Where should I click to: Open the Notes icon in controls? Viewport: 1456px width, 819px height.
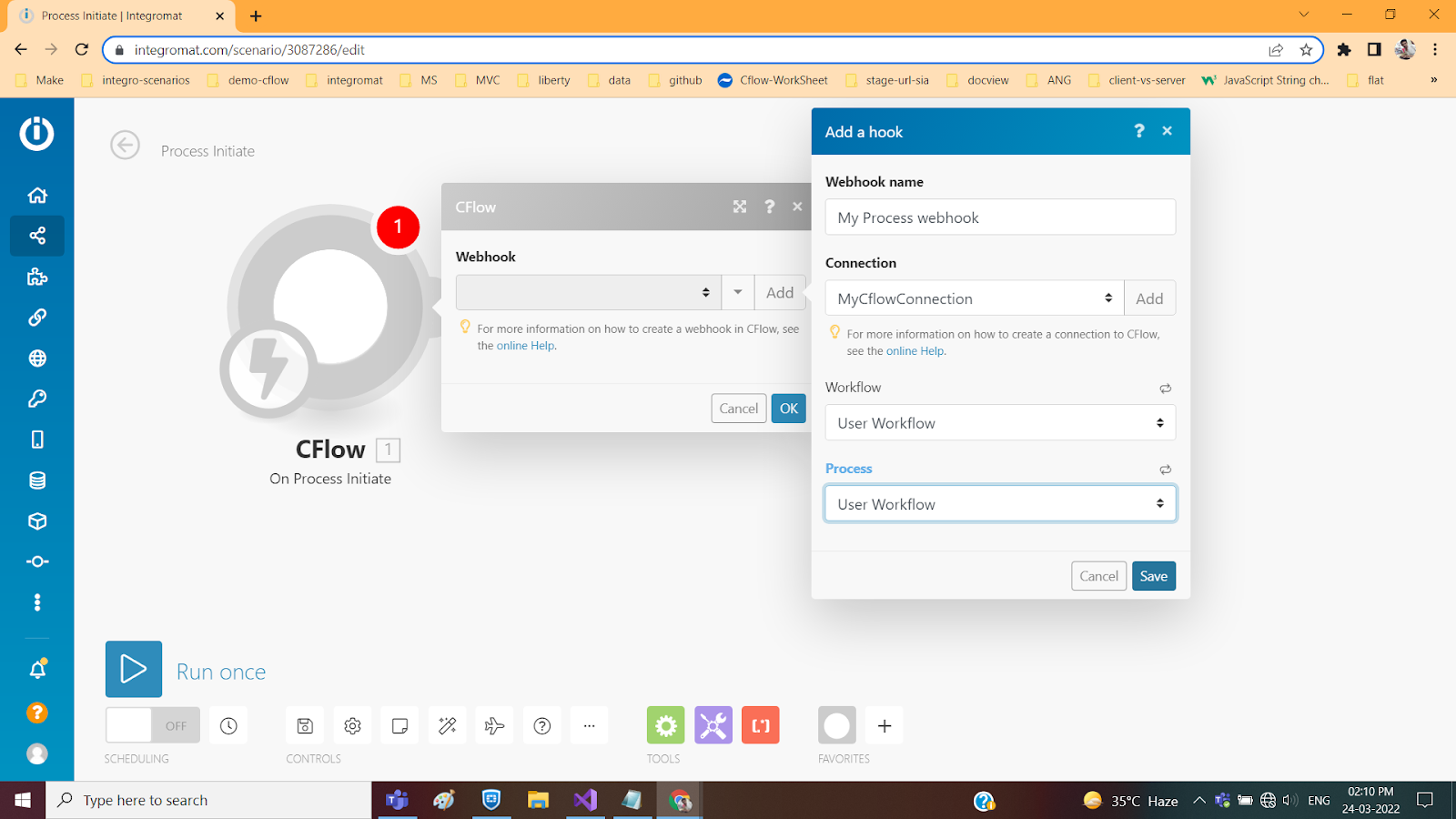coord(399,725)
